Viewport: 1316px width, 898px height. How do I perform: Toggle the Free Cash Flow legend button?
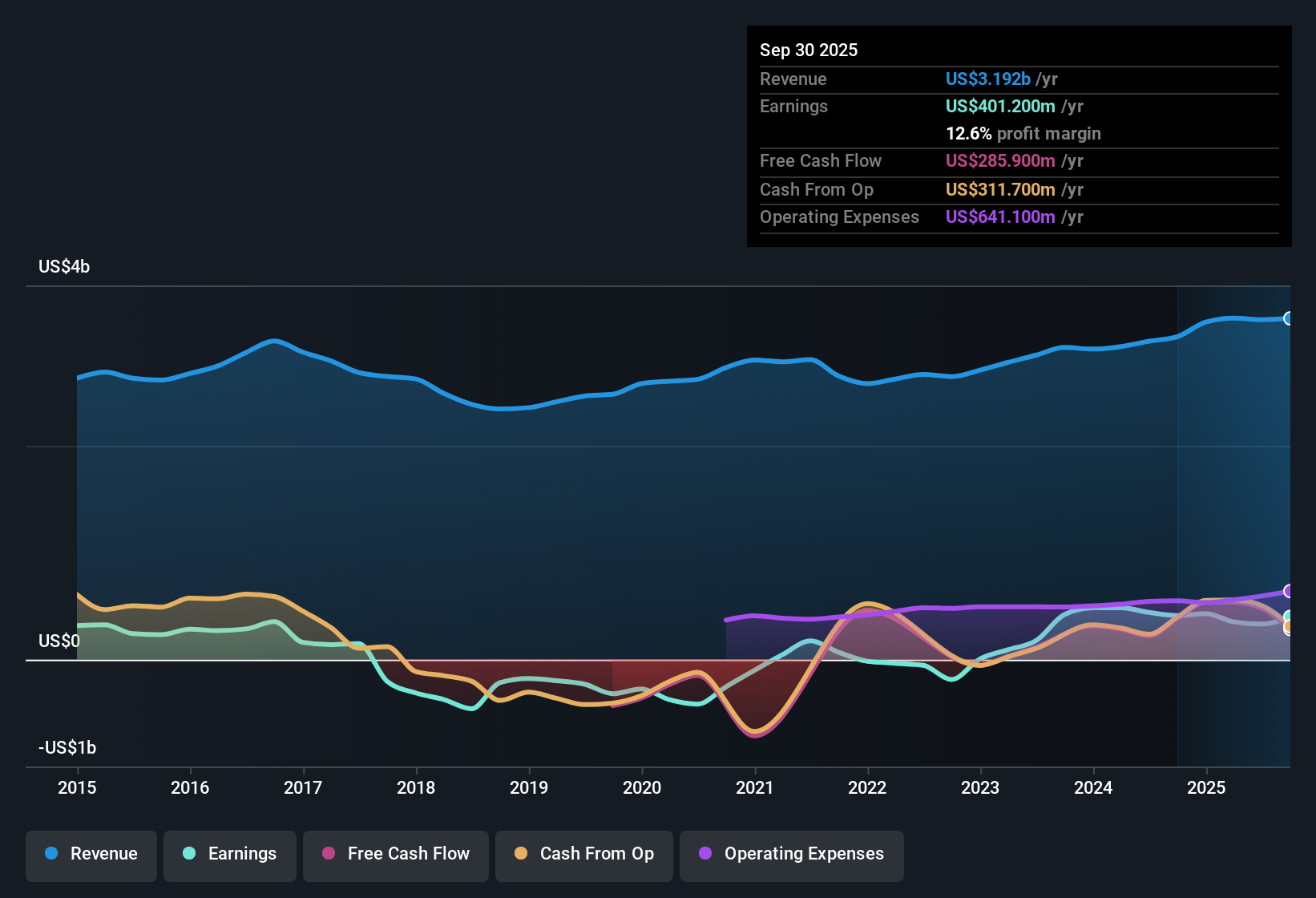[396, 856]
